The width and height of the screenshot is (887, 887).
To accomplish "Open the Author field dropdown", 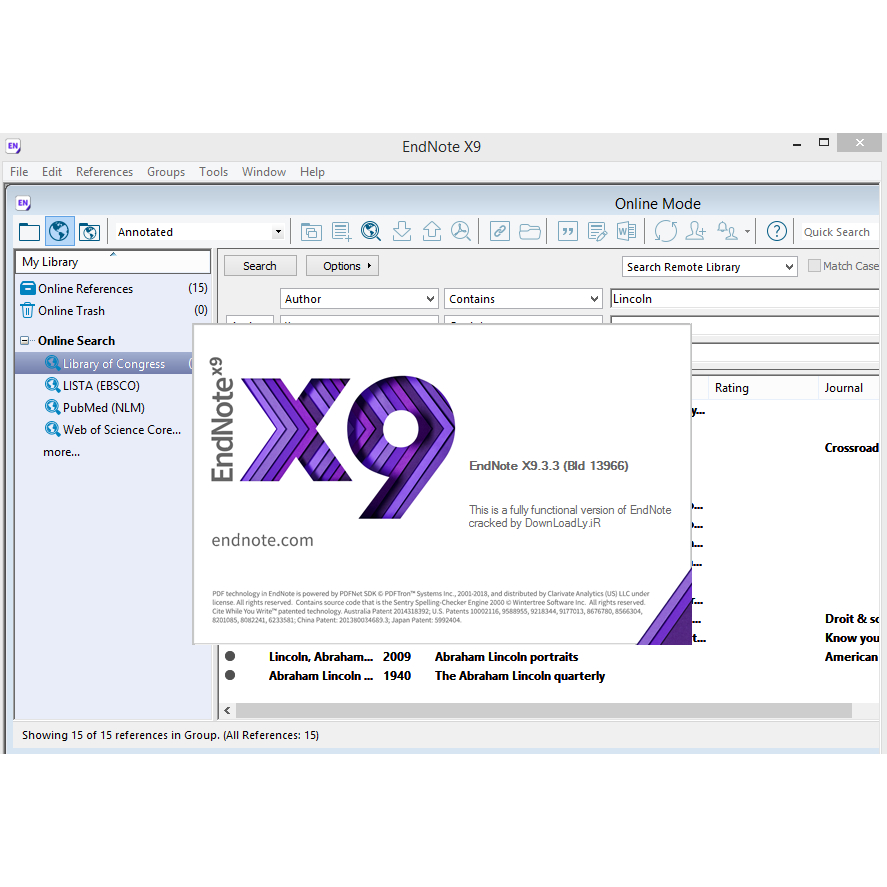I will [430, 299].
